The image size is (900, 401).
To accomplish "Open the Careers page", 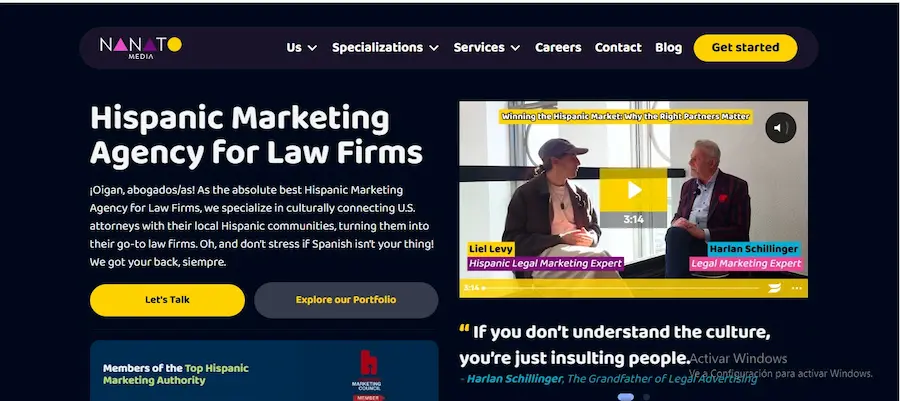I will pos(558,48).
